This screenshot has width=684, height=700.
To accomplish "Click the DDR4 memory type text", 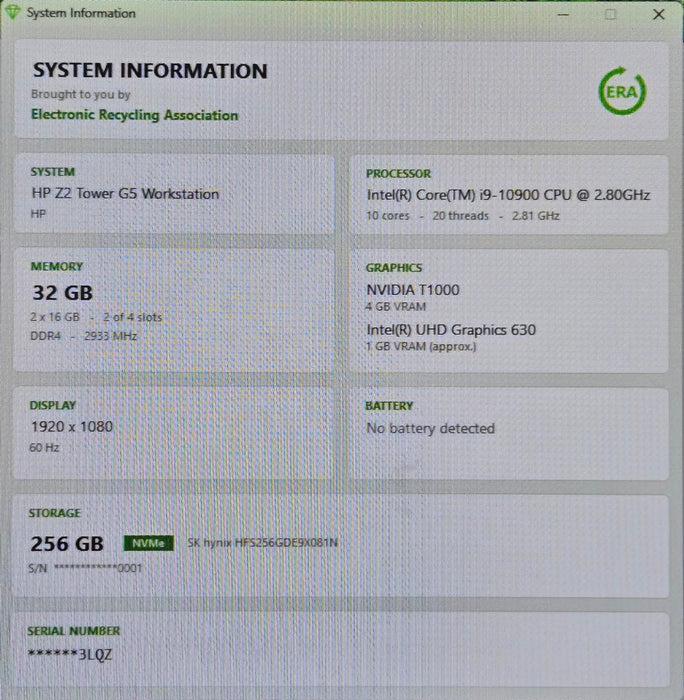I will pos(45,336).
